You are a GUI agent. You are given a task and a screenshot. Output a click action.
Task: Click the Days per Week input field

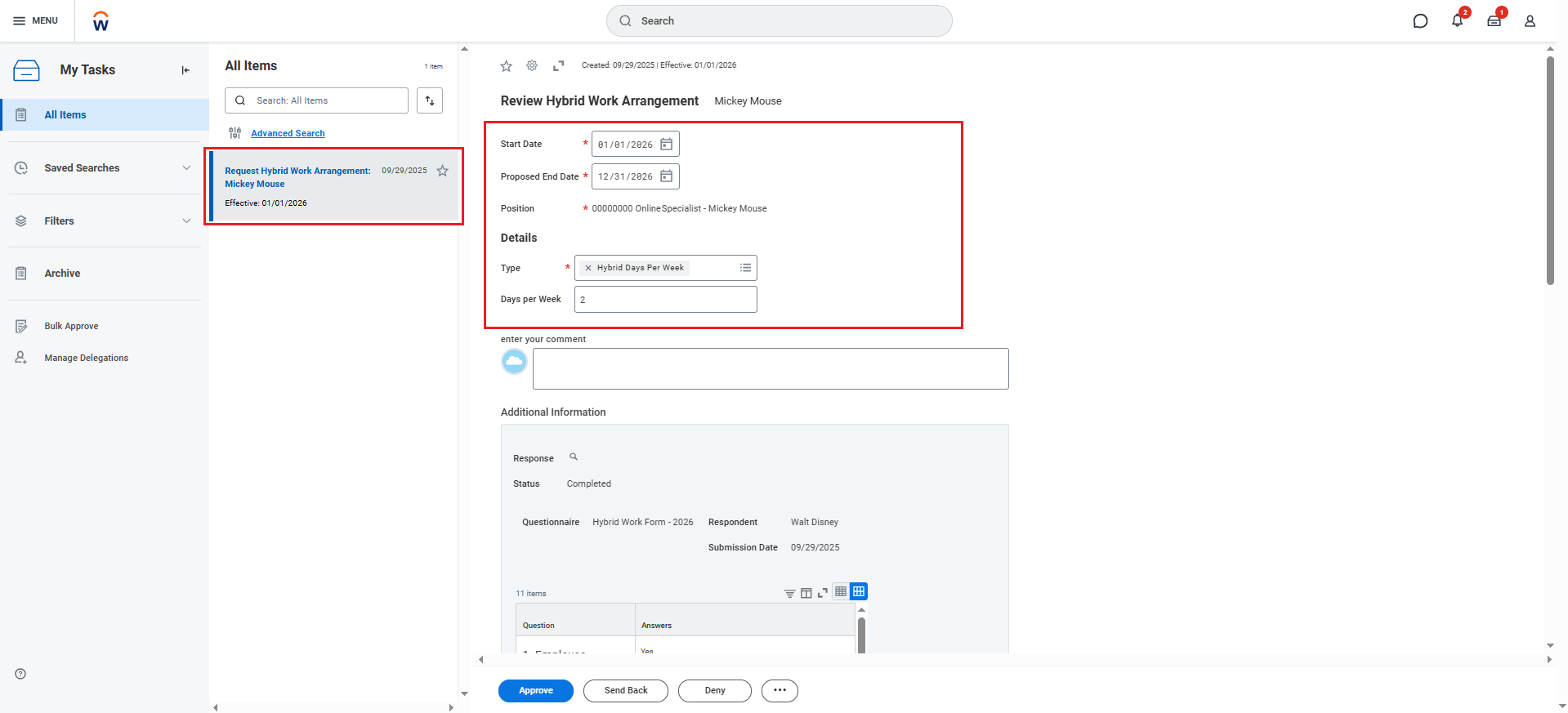[x=665, y=300]
